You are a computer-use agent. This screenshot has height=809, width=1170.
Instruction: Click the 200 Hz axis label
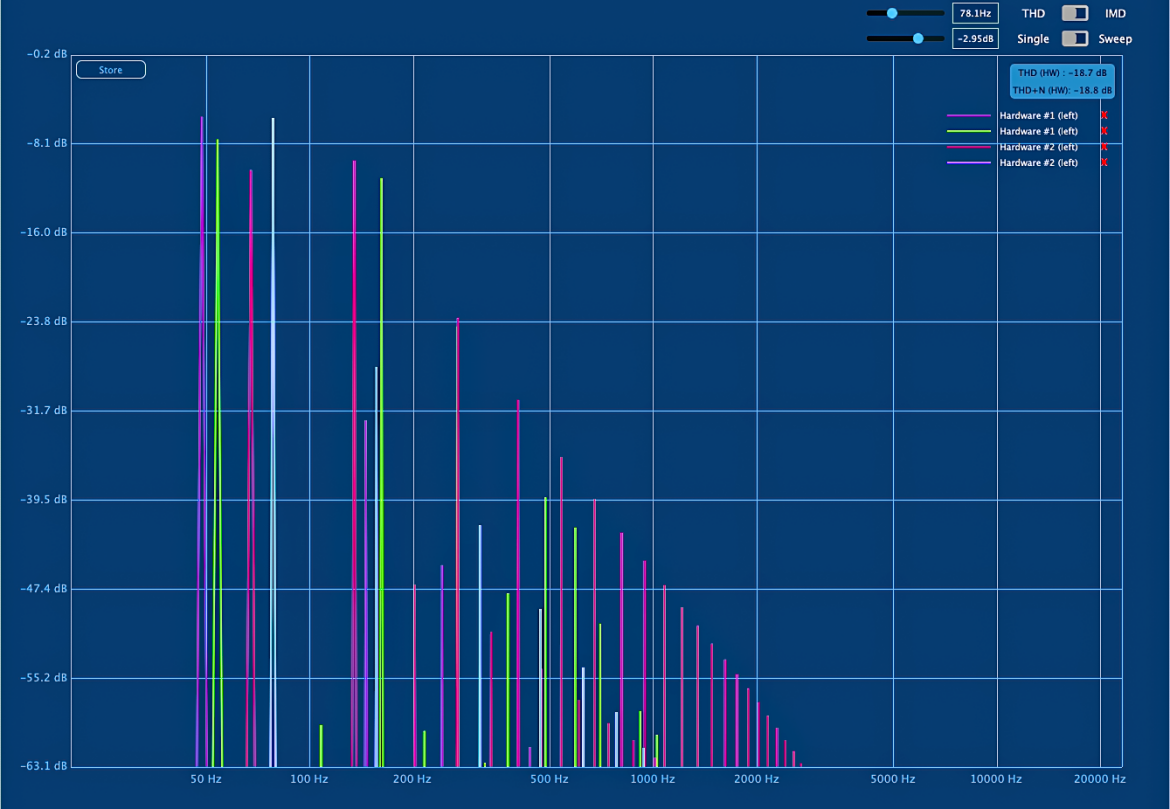pos(412,779)
